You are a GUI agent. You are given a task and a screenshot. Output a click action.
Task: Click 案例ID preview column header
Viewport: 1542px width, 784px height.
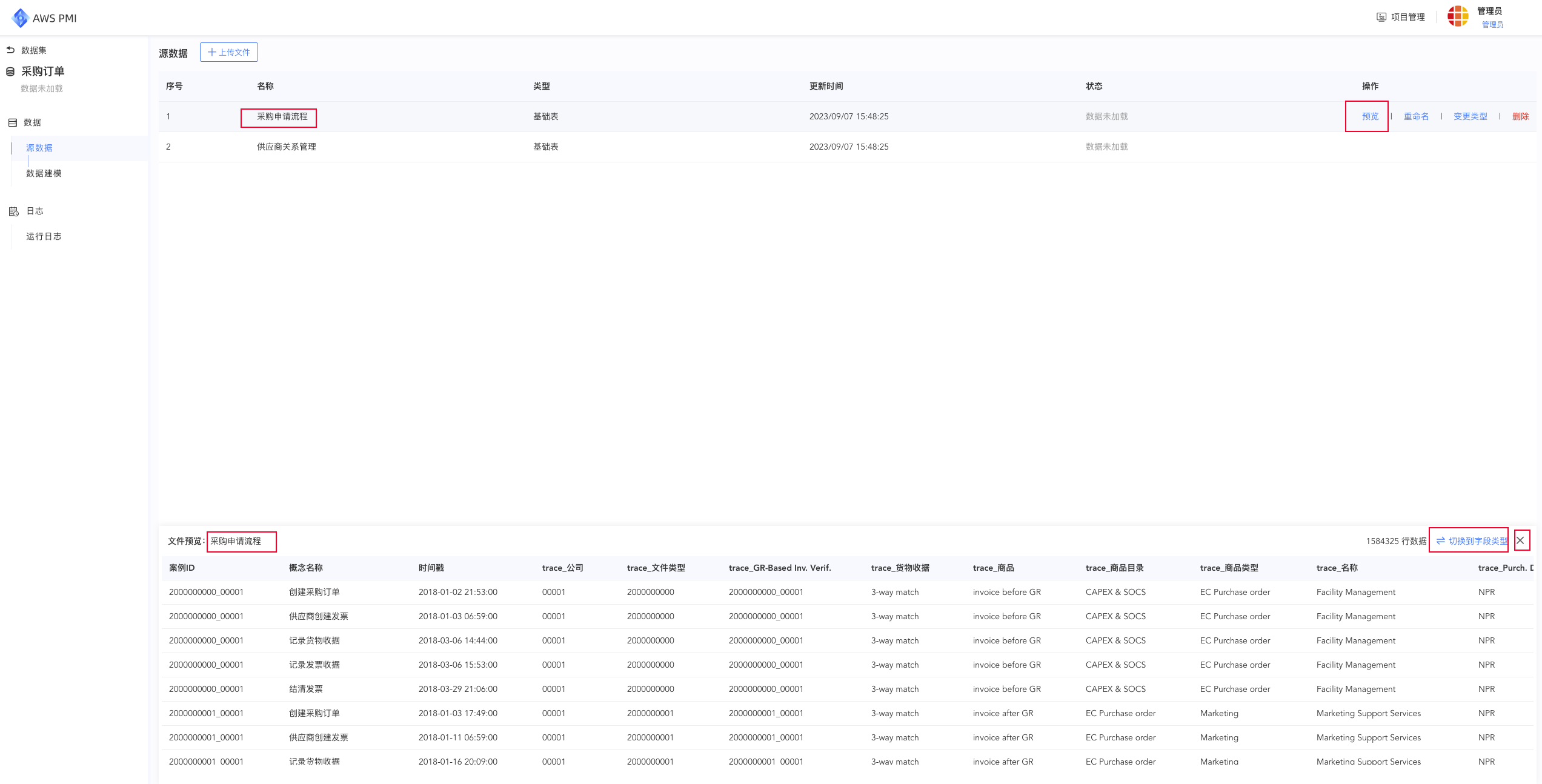pos(182,568)
